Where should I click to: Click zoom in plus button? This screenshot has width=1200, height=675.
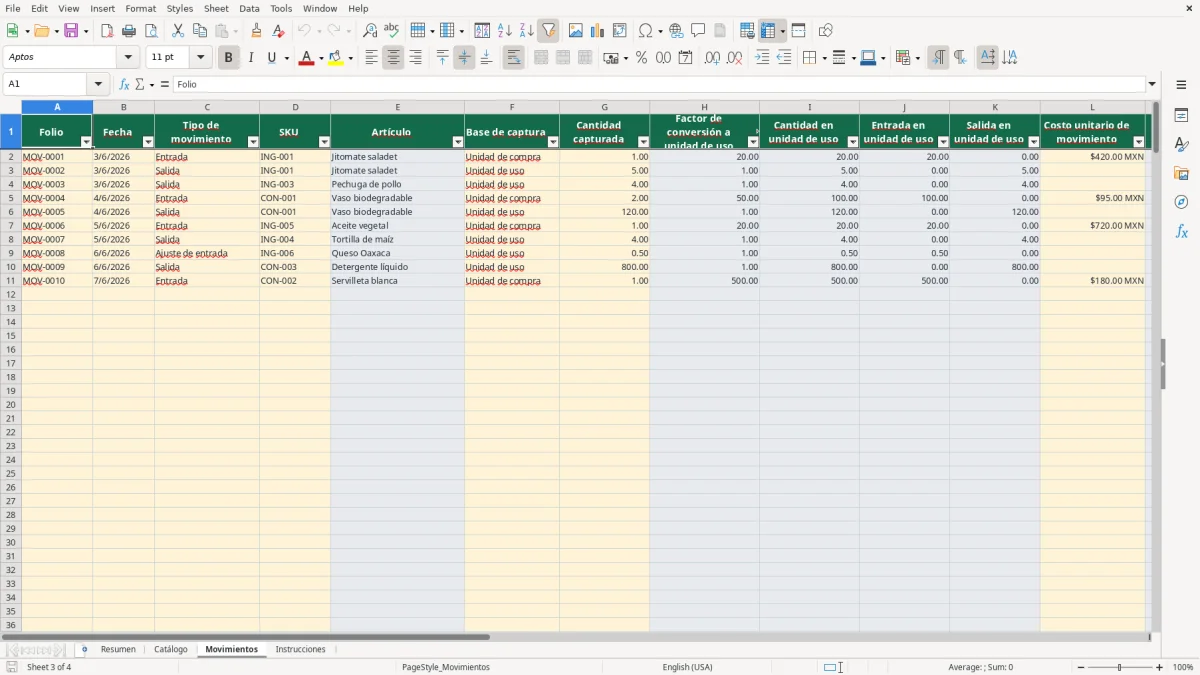[x=1160, y=667]
